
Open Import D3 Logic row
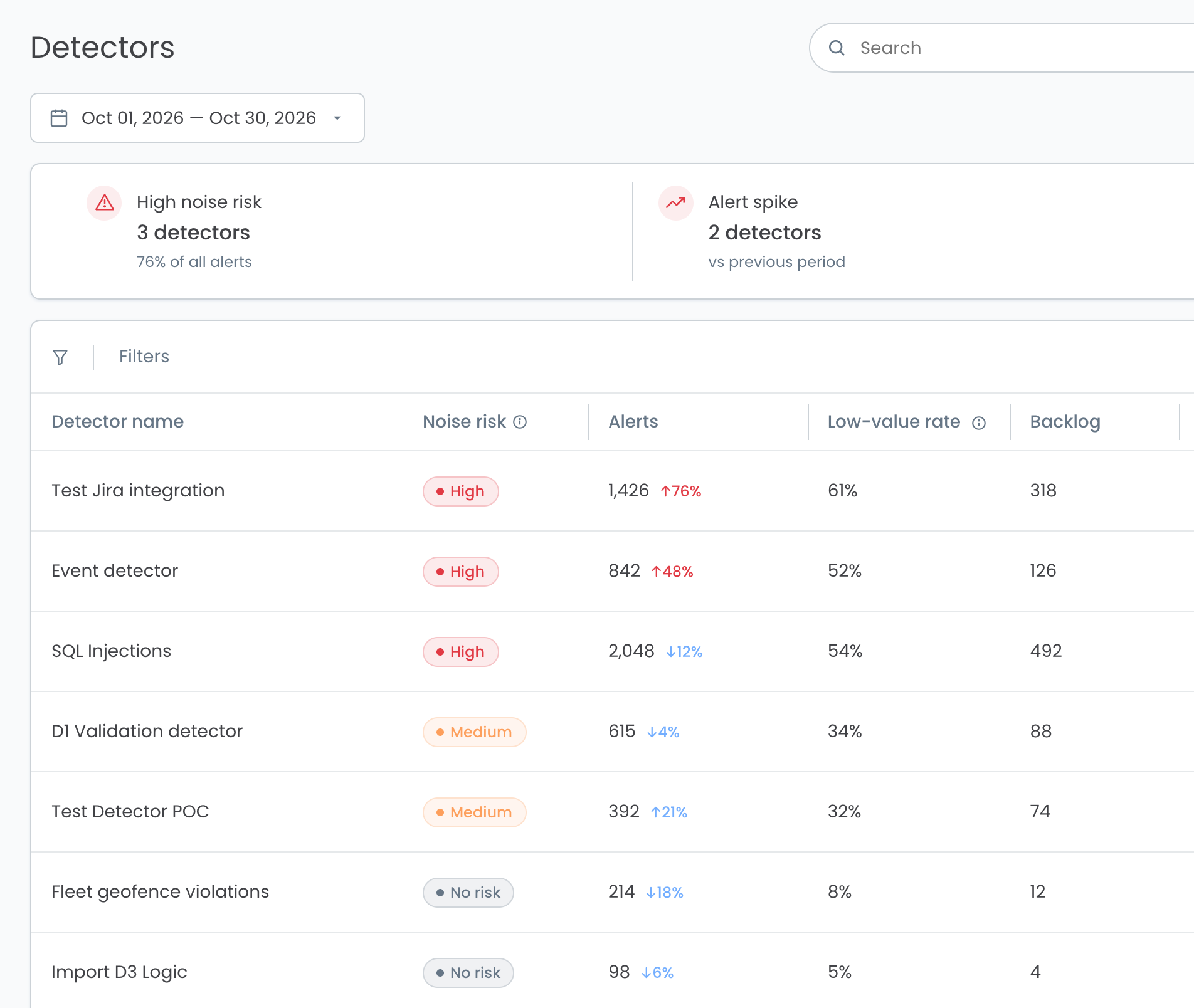(x=612, y=972)
